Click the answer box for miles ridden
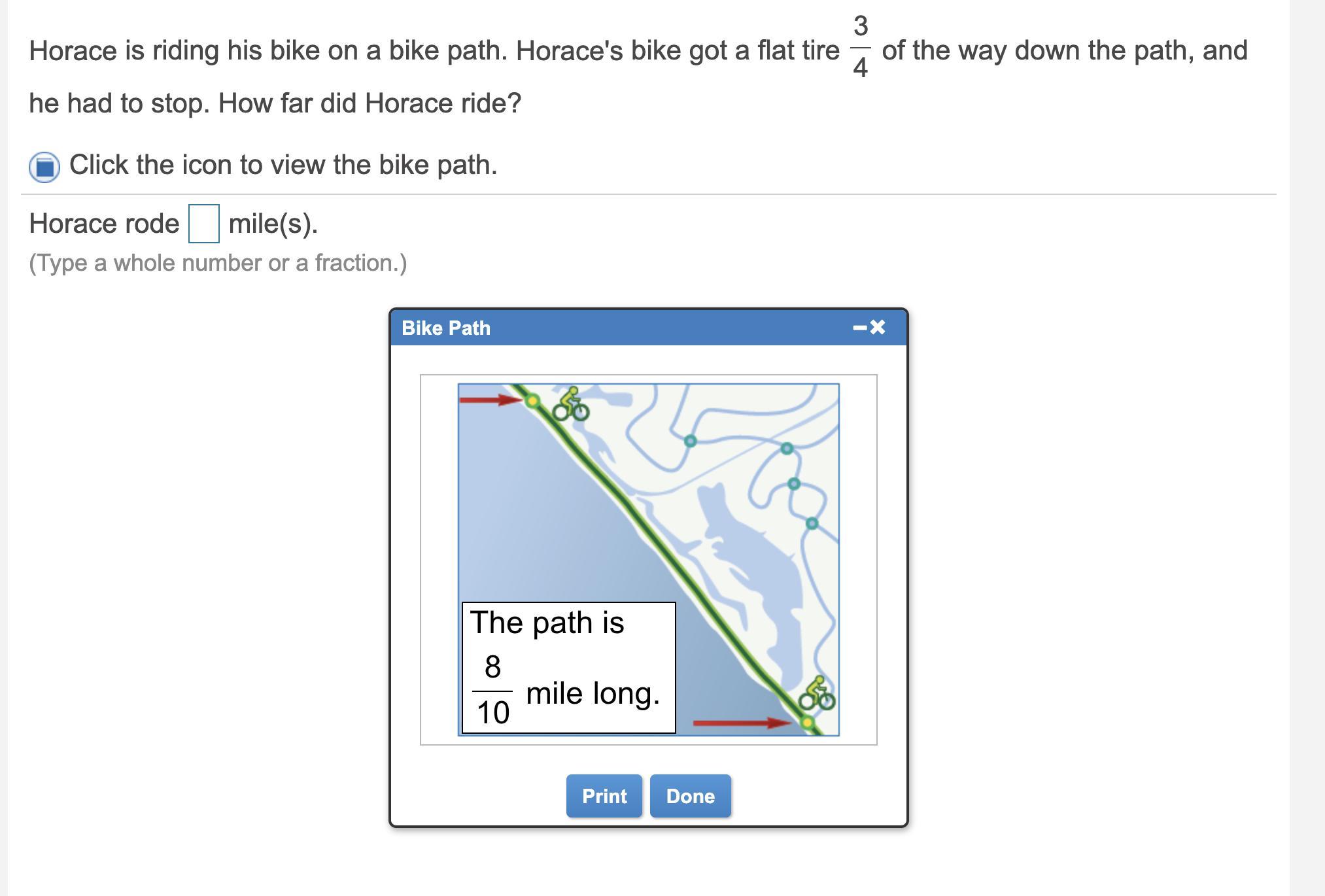The width and height of the screenshot is (1325, 896). pyautogui.click(x=204, y=224)
